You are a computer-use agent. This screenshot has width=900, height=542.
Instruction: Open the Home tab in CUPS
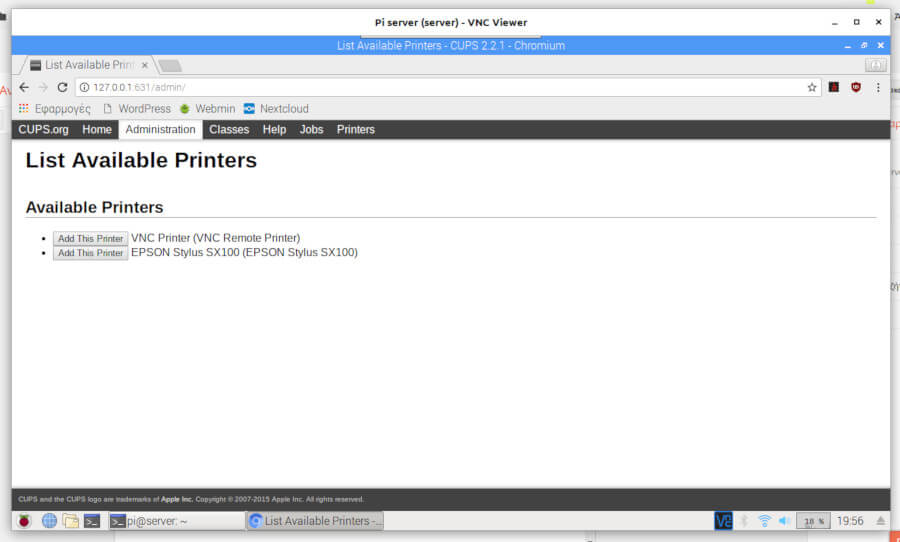[96, 130]
